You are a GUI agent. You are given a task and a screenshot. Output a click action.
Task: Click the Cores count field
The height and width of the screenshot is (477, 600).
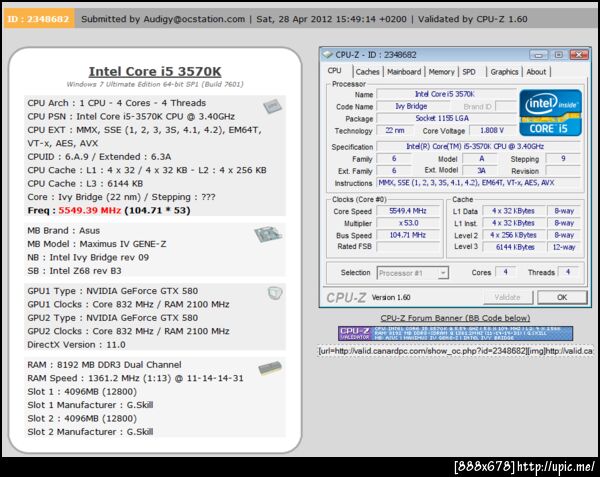point(505,272)
